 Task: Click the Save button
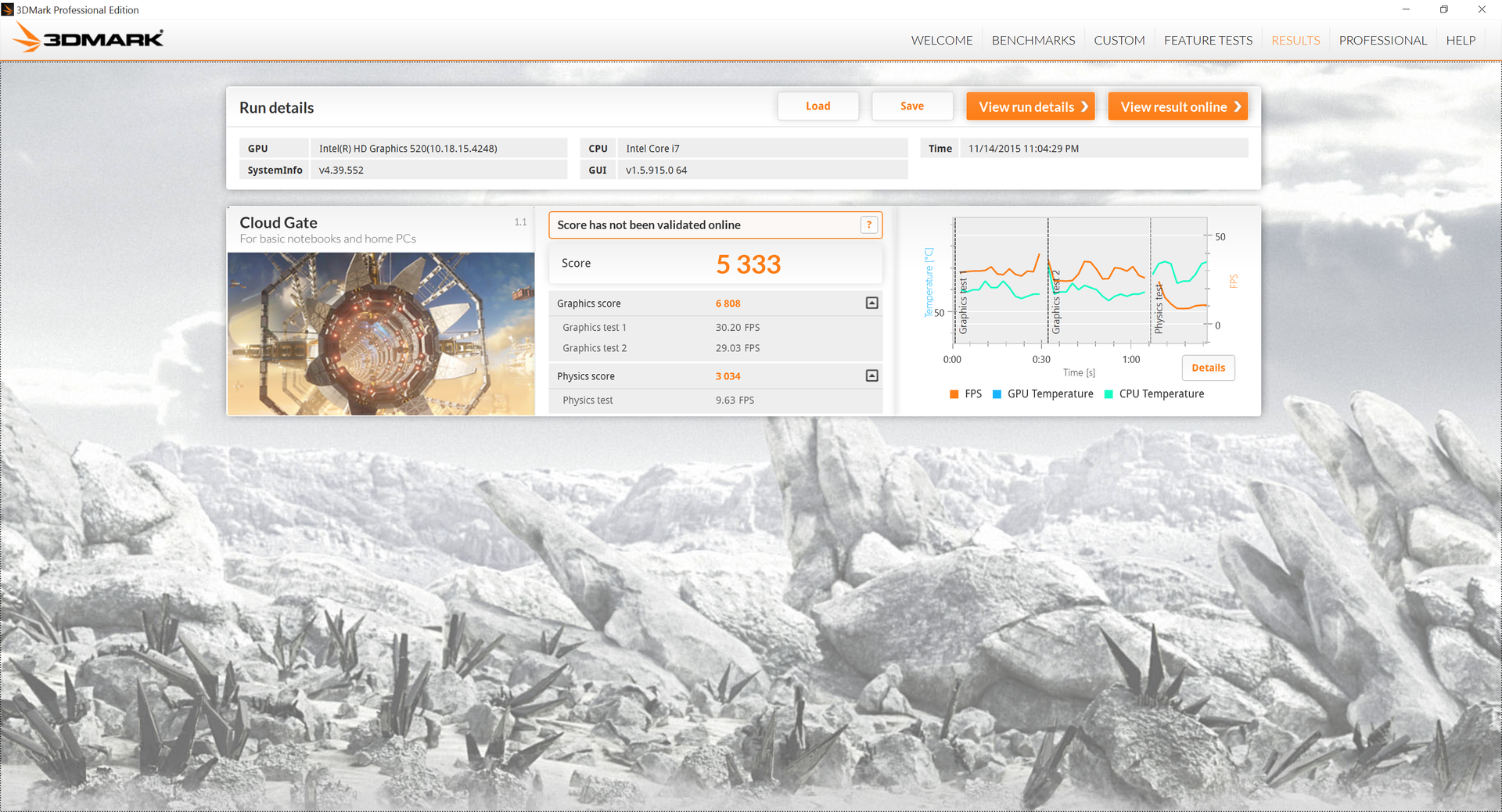coord(912,106)
